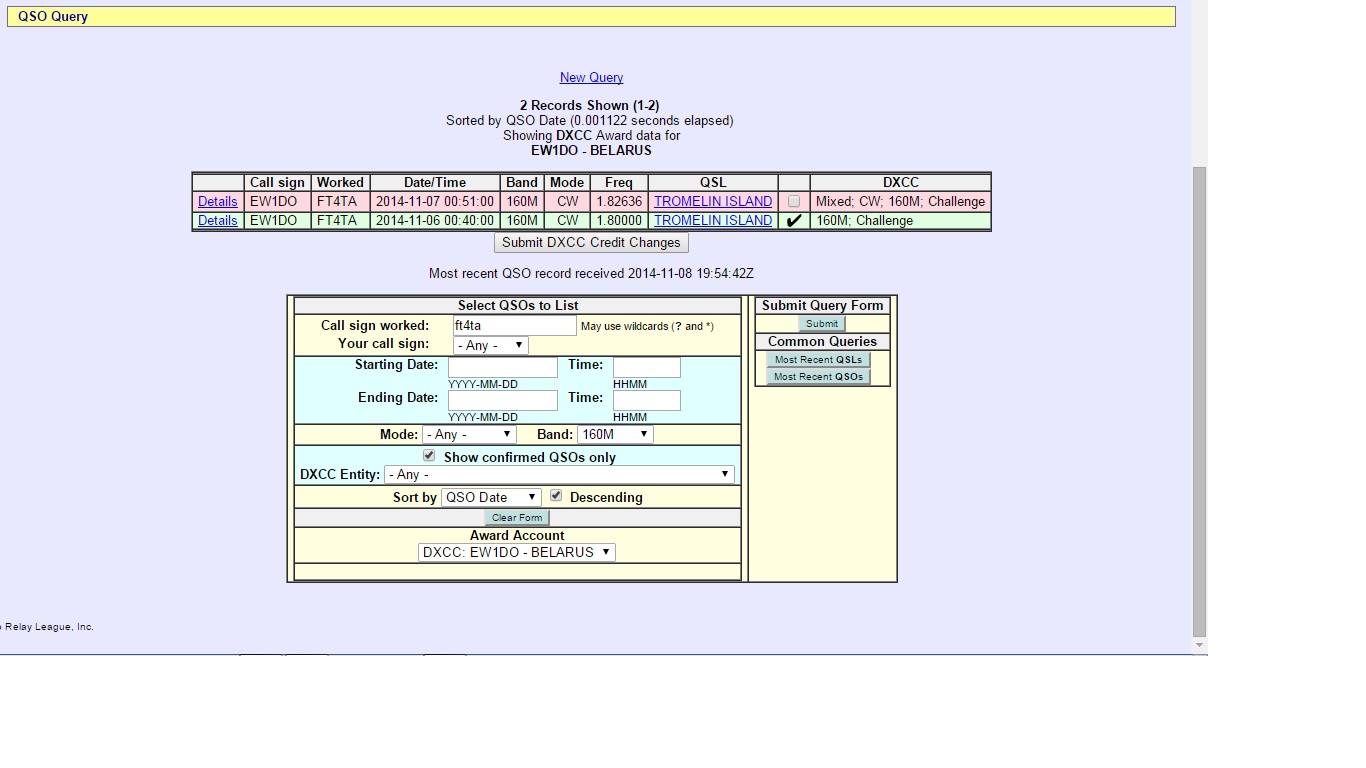This screenshot has height=768, width=1366.
Task: Open the Band dropdown set to 160M
Action: click(x=614, y=434)
